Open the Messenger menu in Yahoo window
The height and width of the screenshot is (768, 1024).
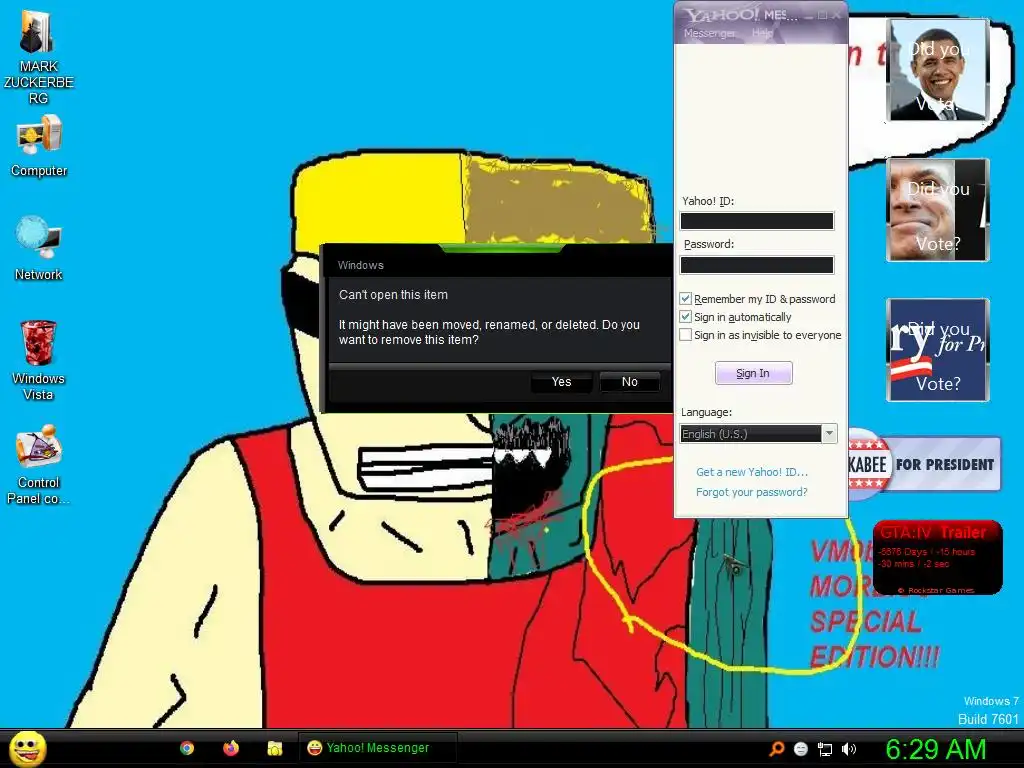[709, 33]
